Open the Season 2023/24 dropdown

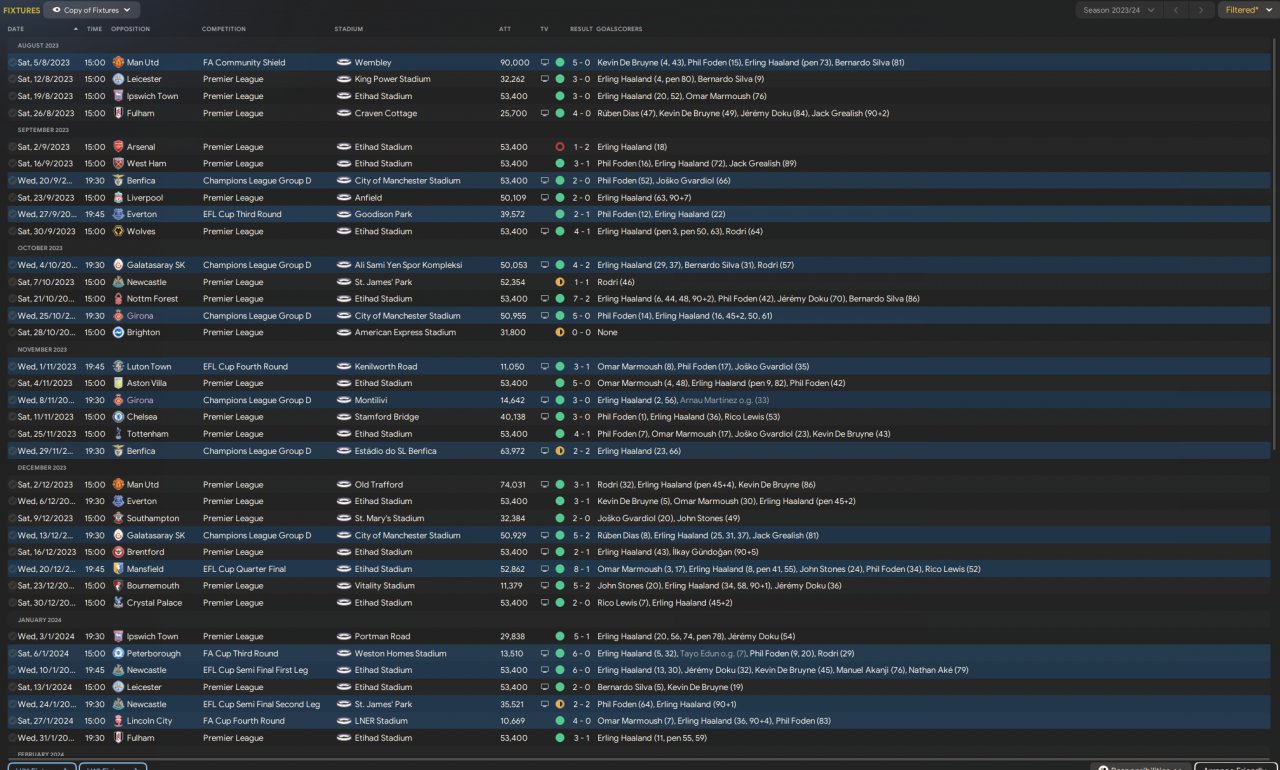pos(1119,10)
